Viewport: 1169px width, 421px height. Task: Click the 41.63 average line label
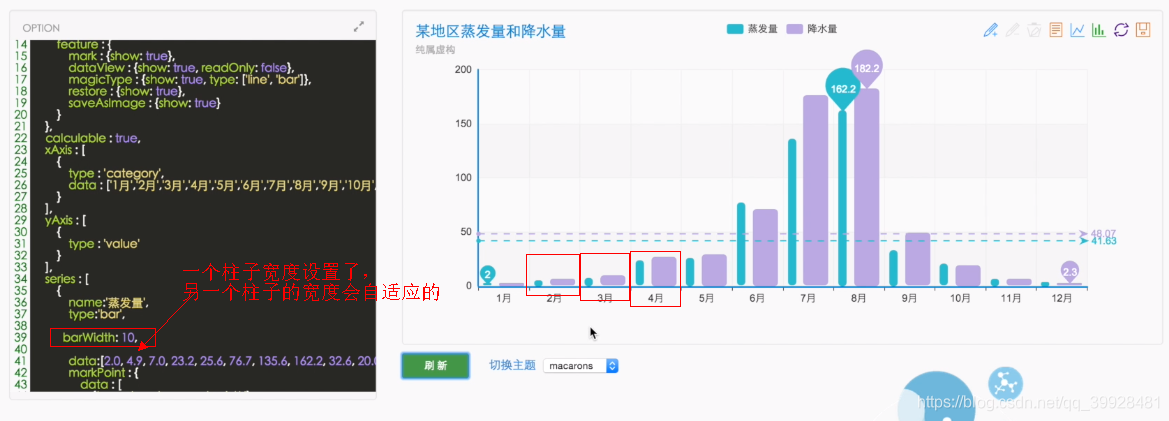pos(1103,241)
